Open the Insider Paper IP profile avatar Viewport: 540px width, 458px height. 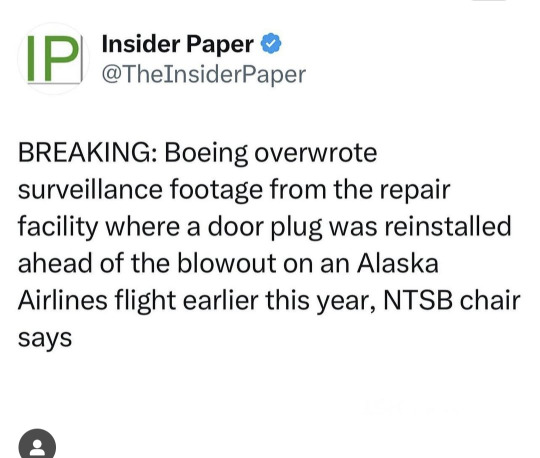[x=54, y=59]
